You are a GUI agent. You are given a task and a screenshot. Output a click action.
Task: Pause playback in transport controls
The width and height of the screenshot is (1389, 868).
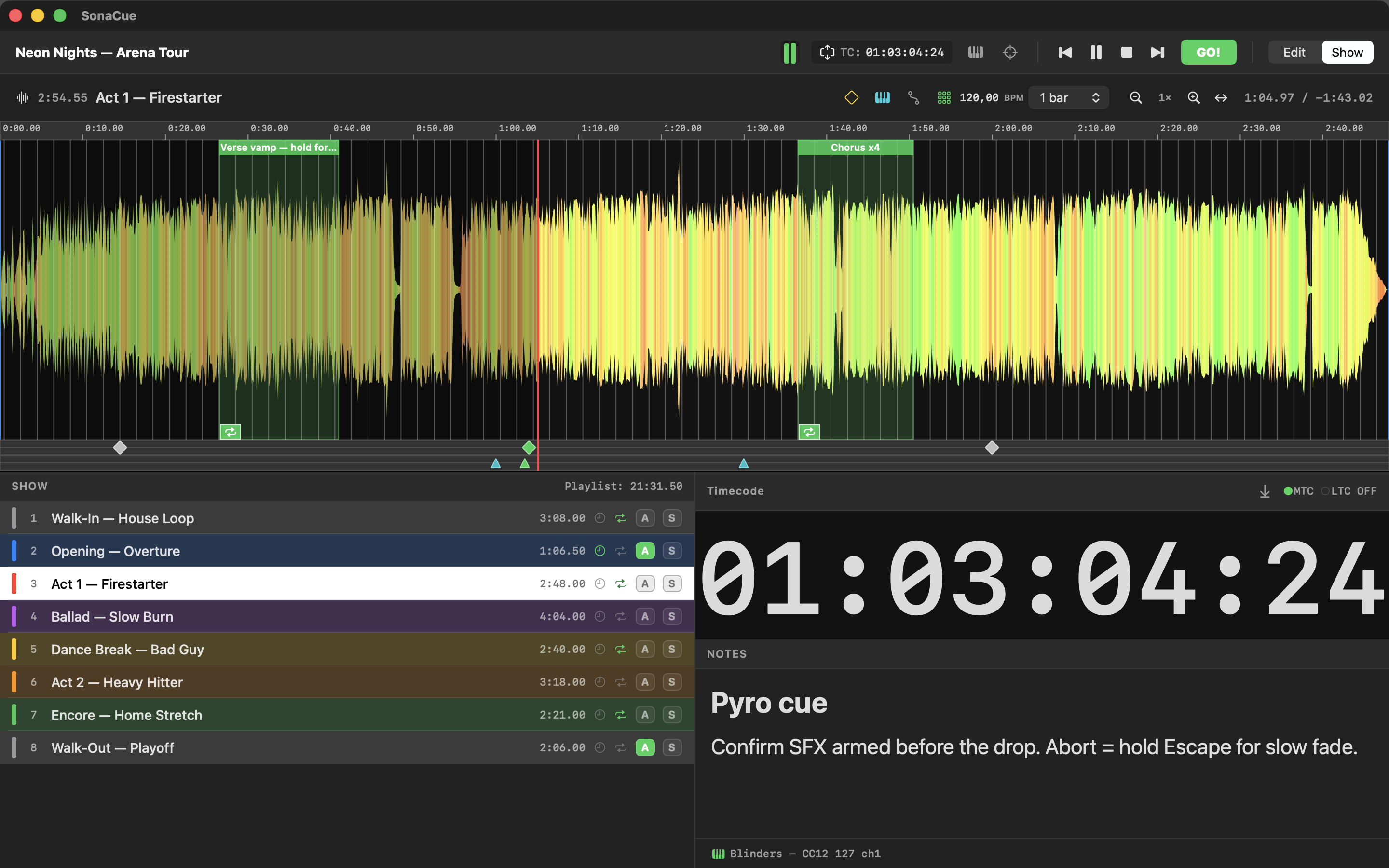pyautogui.click(x=1096, y=52)
